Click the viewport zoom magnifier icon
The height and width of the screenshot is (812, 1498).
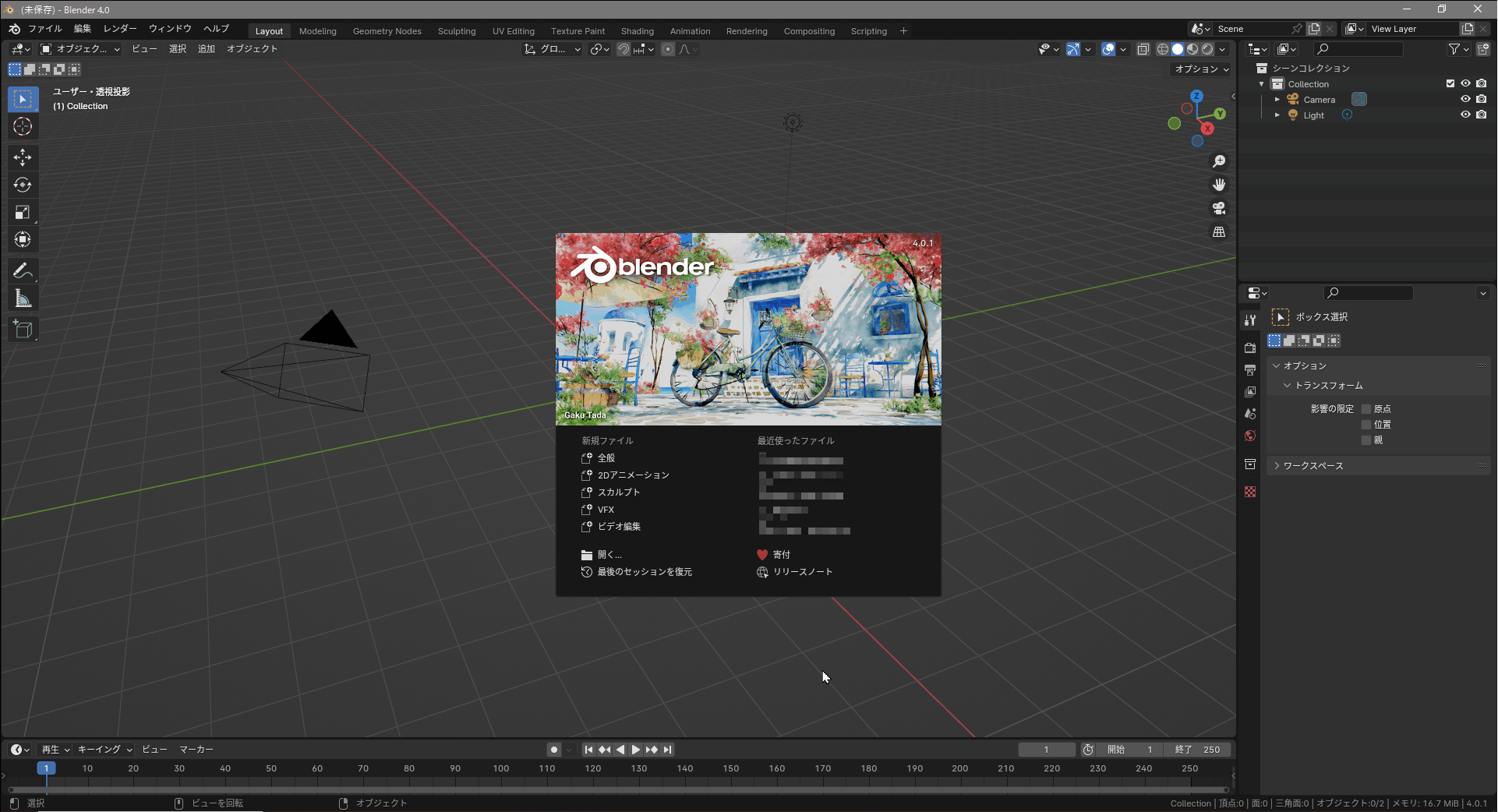click(1219, 161)
